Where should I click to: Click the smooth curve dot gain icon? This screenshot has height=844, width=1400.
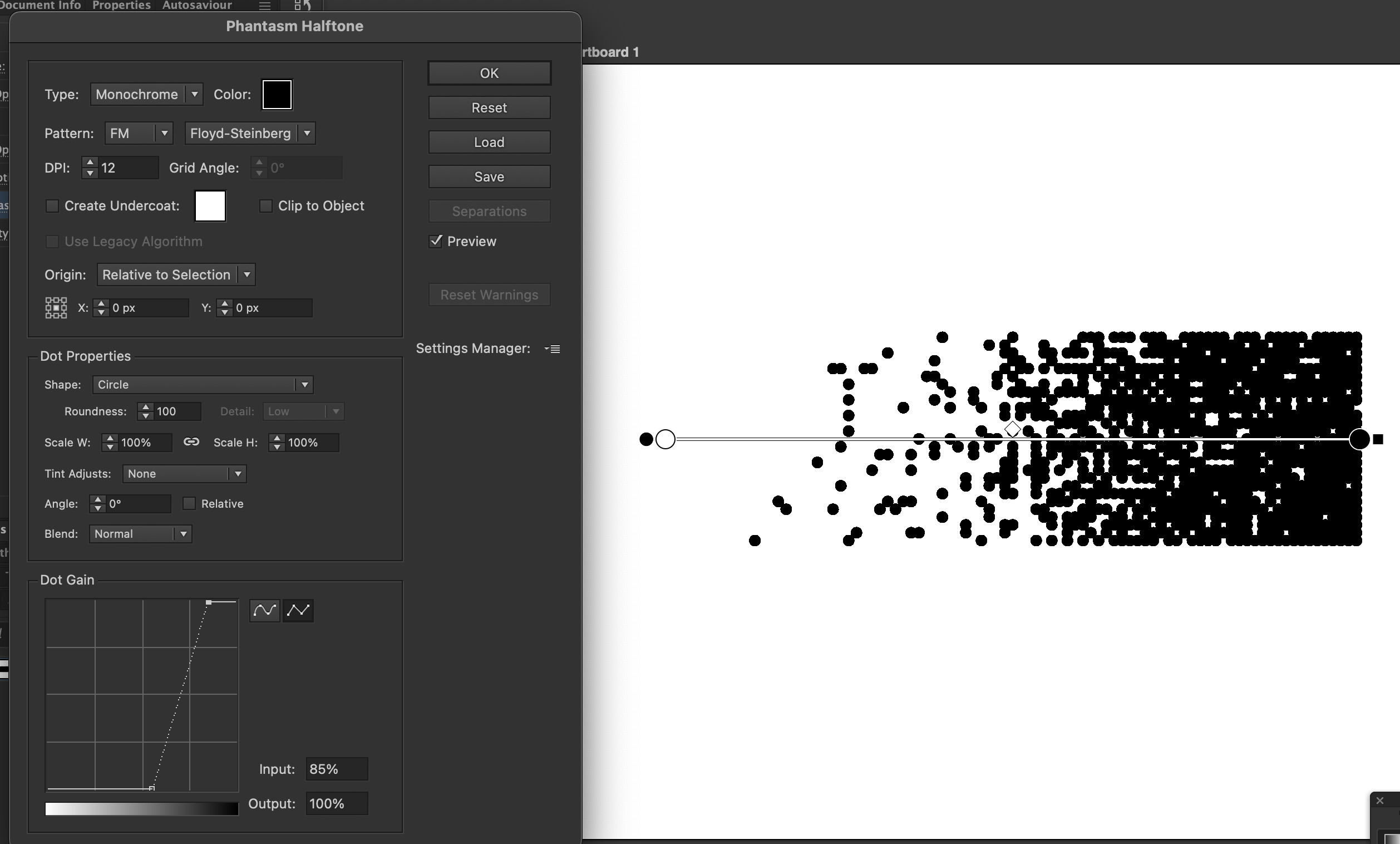264,610
